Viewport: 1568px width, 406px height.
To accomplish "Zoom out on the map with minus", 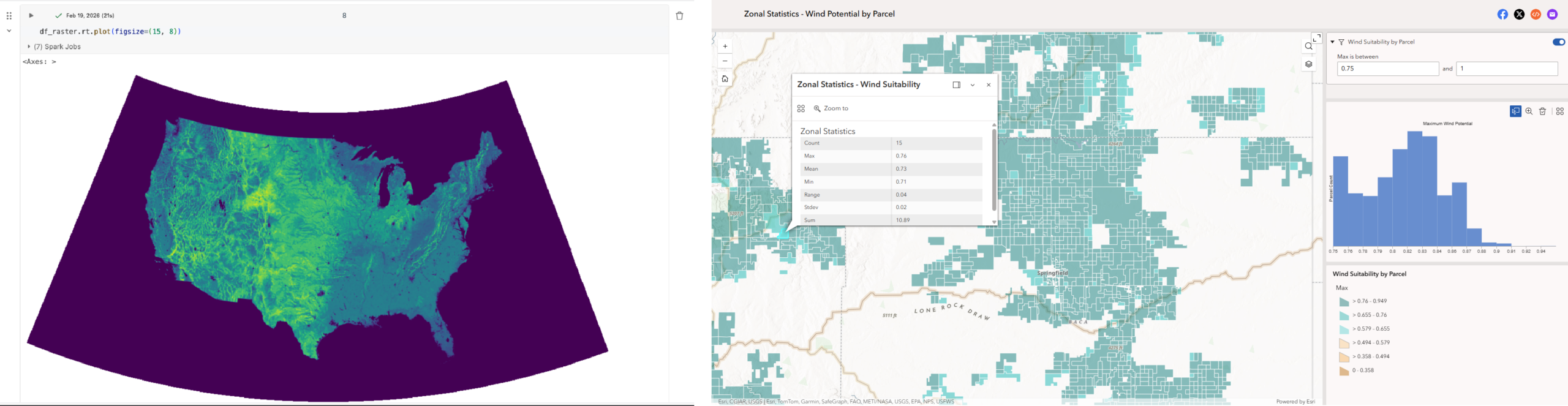I will coord(725,61).
